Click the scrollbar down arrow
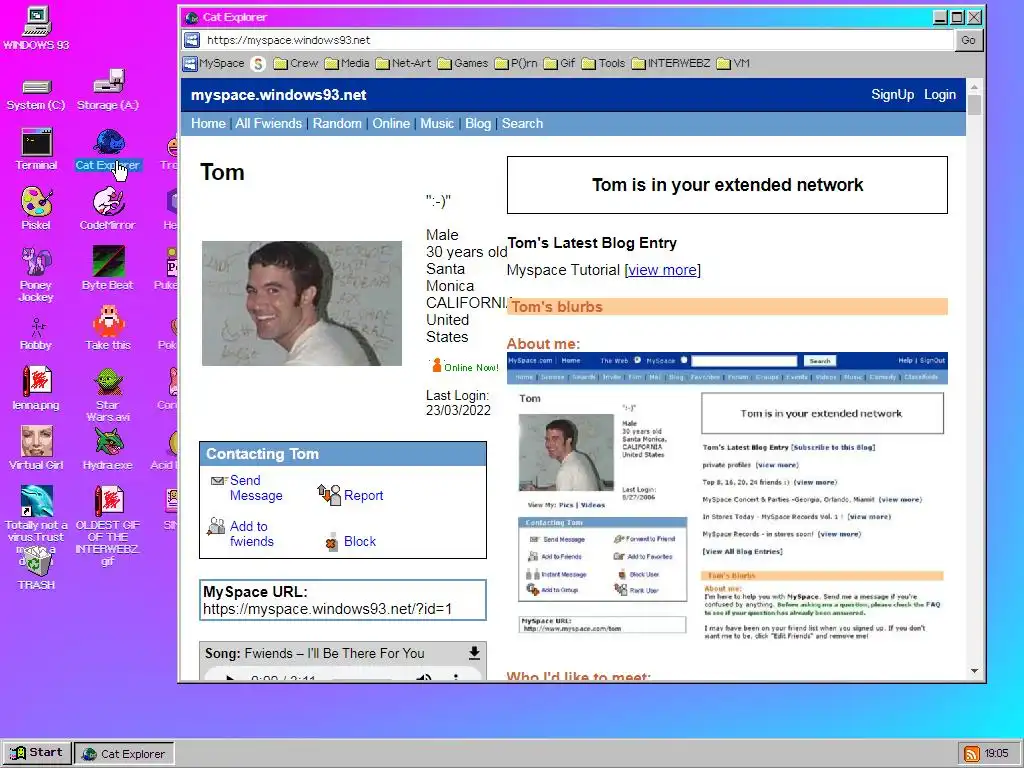The height and width of the screenshot is (768, 1024). pos(974,671)
